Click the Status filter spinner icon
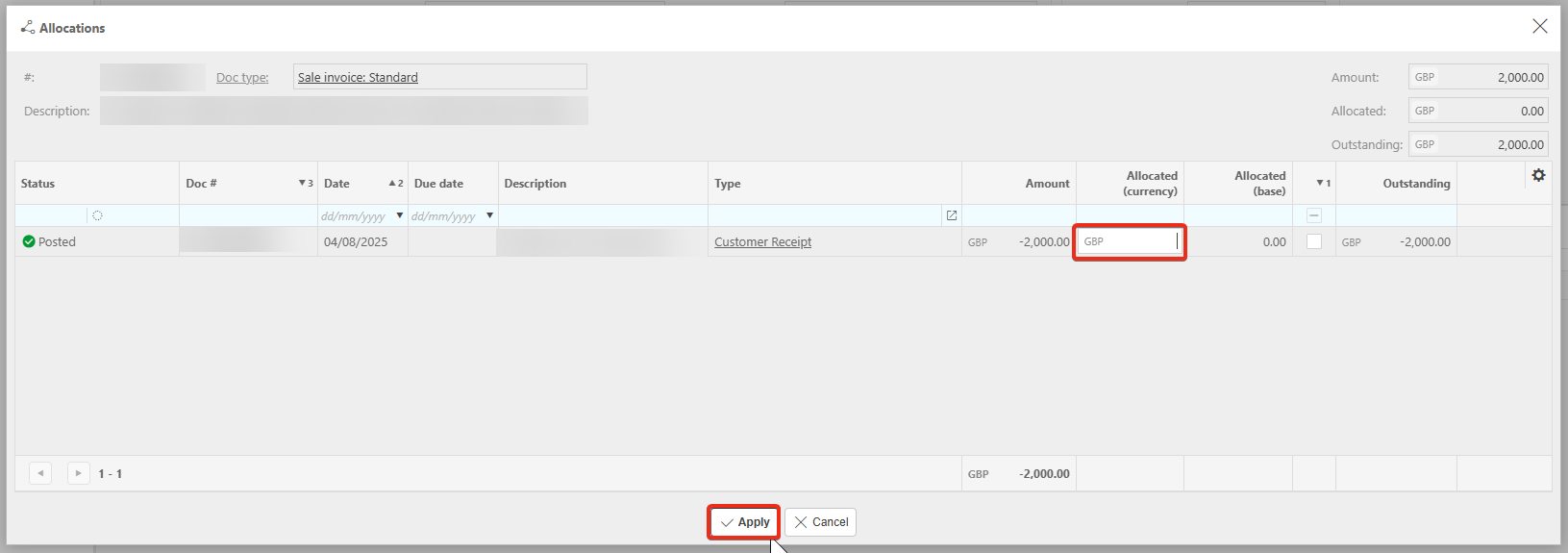 (97, 215)
